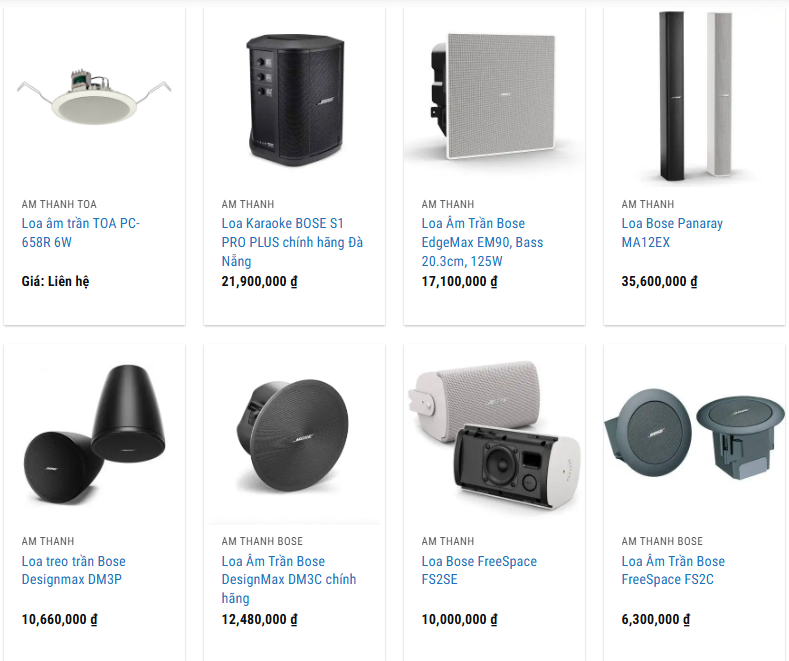
Task: Click the 35,600,000 đ price
Action: [659, 281]
